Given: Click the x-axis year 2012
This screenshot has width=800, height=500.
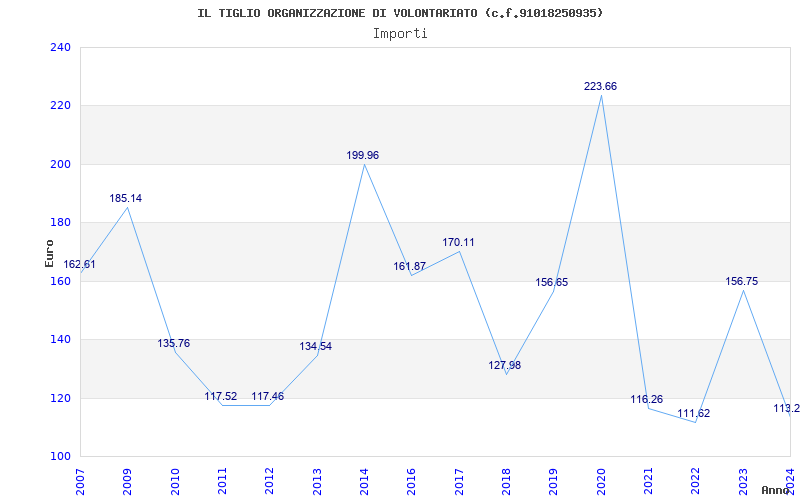Looking at the screenshot, I should [269, 481].
